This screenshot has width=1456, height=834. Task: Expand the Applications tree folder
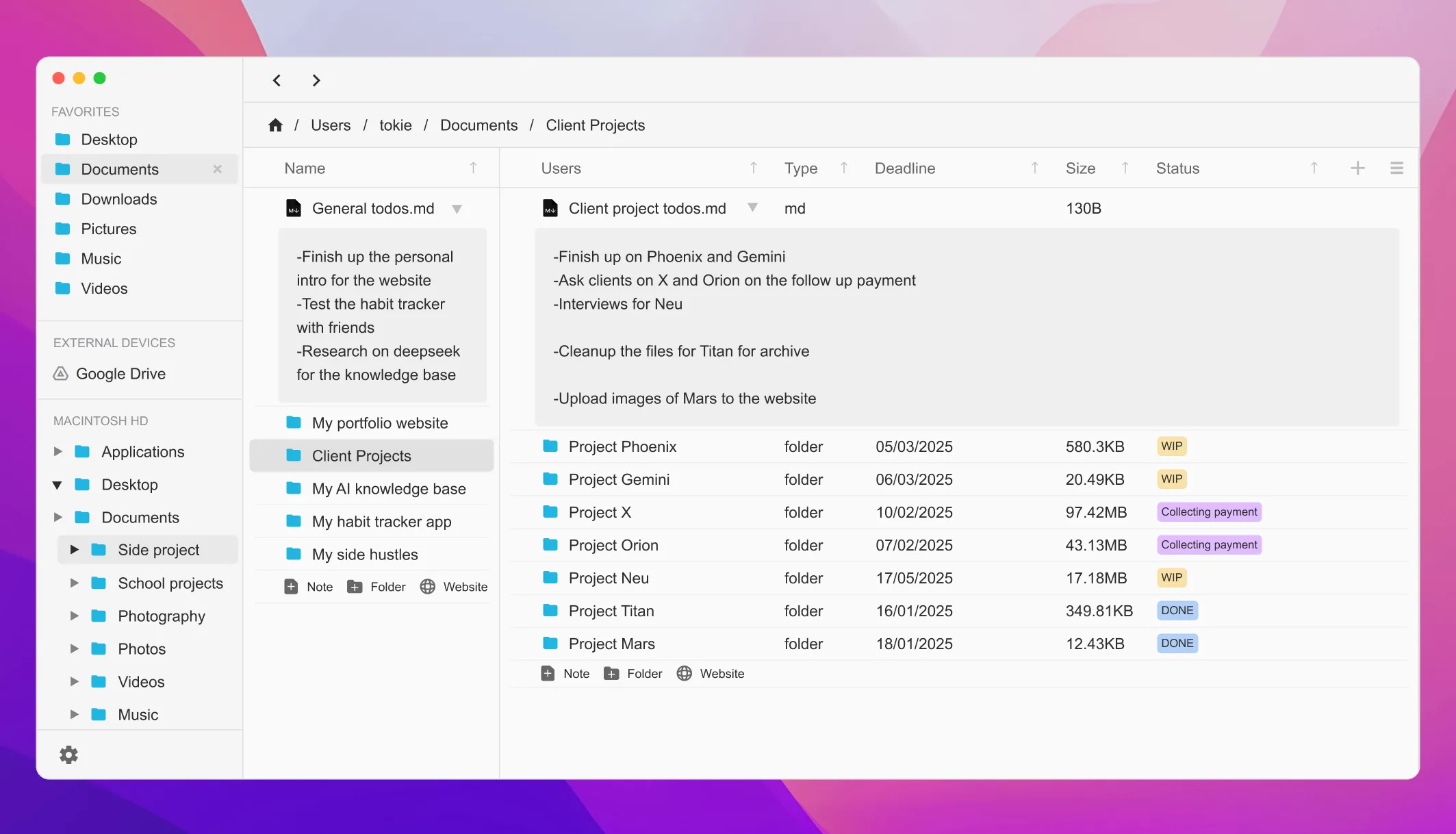58,452
